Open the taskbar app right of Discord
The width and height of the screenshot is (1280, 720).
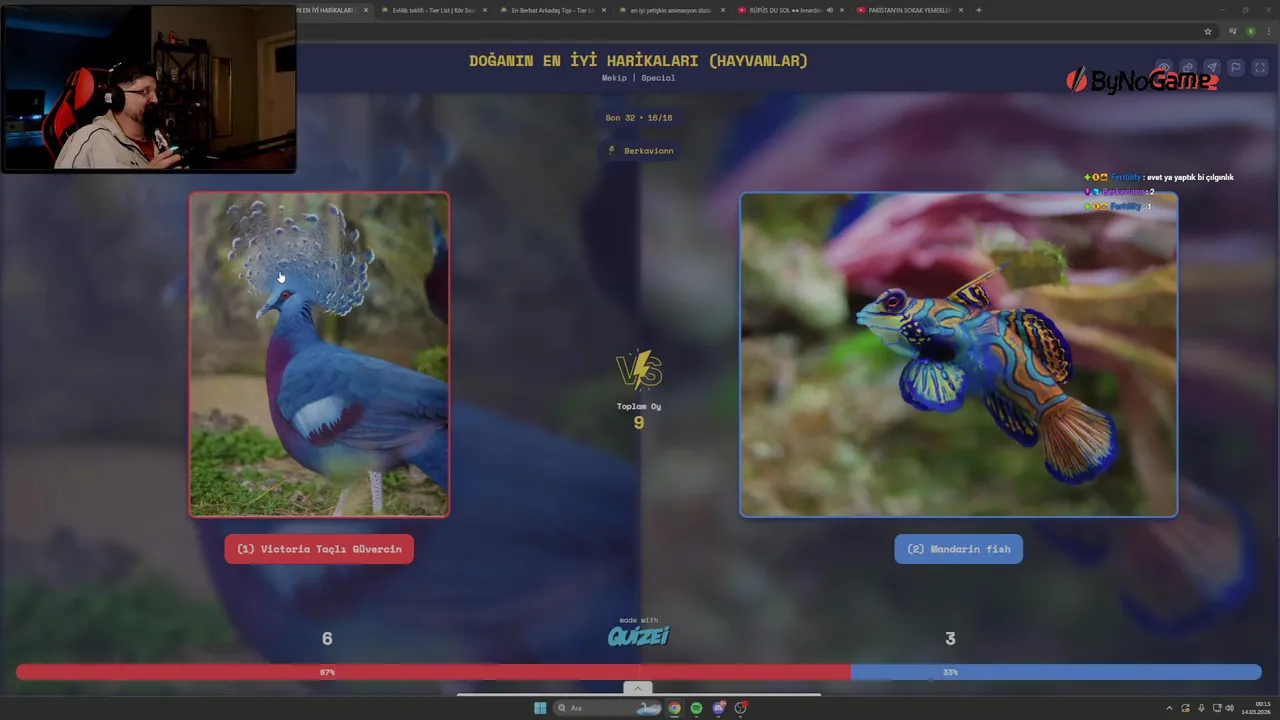point(741,708)
